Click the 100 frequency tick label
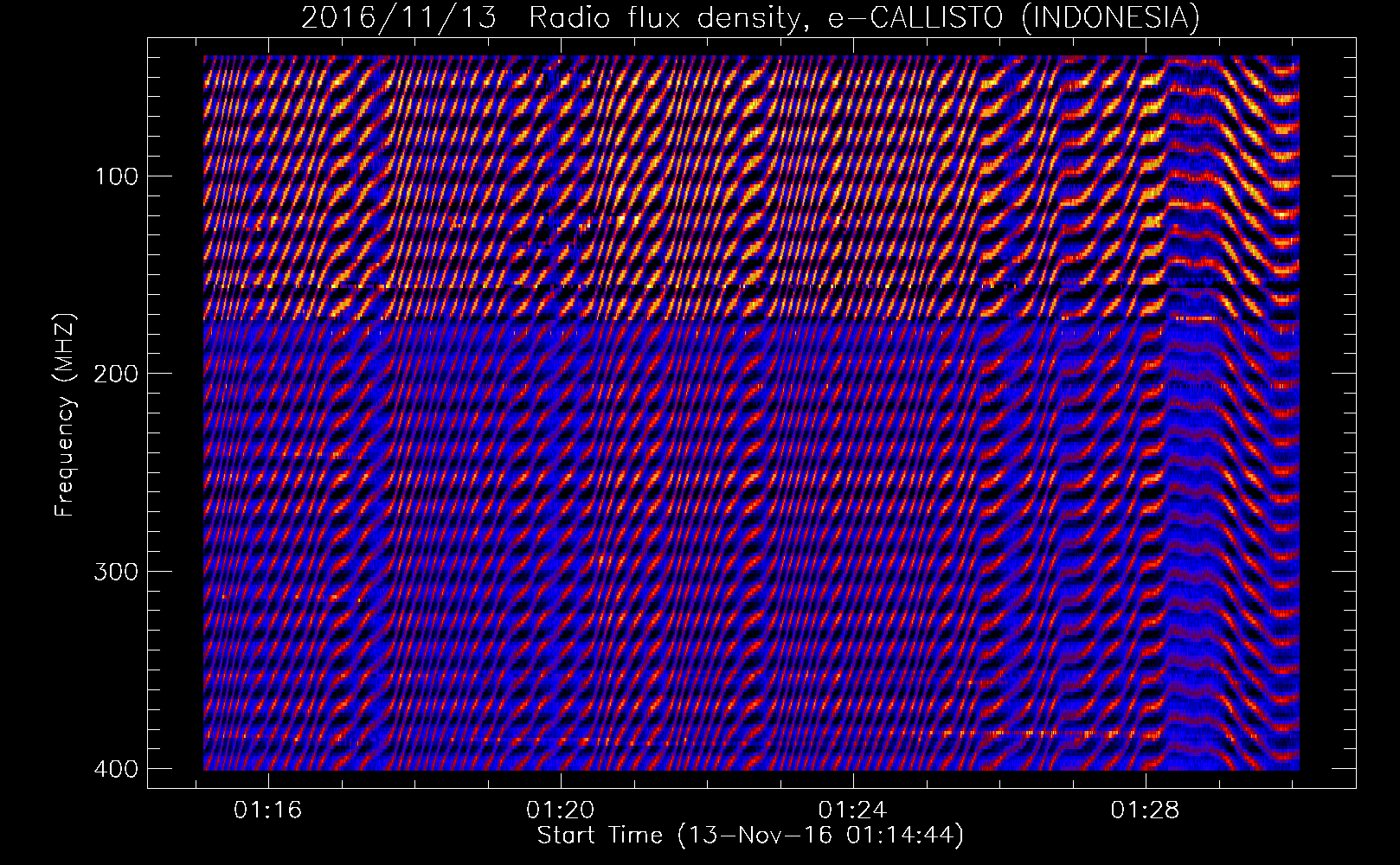Viewport: 1400px width, 865px height. (x=115, y=176)
